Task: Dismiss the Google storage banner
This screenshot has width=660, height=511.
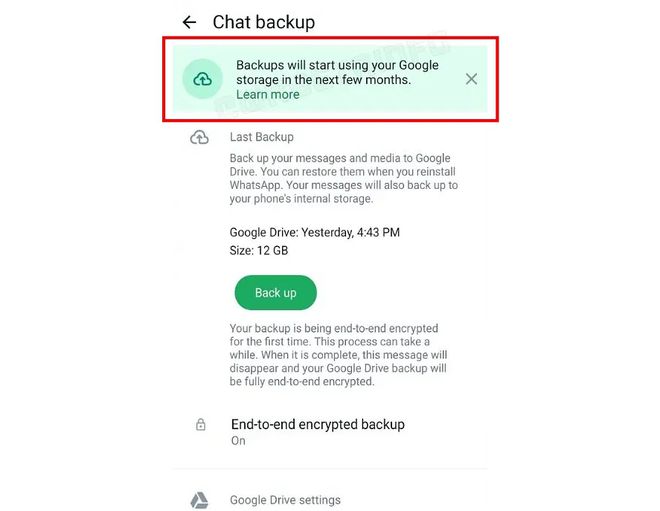Action: (x=471, y=79)
